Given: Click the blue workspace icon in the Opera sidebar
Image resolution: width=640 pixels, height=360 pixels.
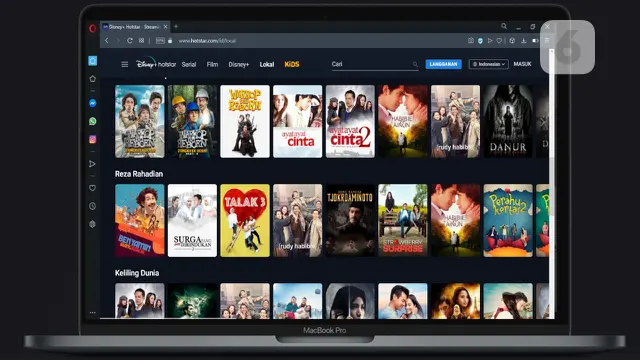Looking at the screenshot, I should pos(93,61).
